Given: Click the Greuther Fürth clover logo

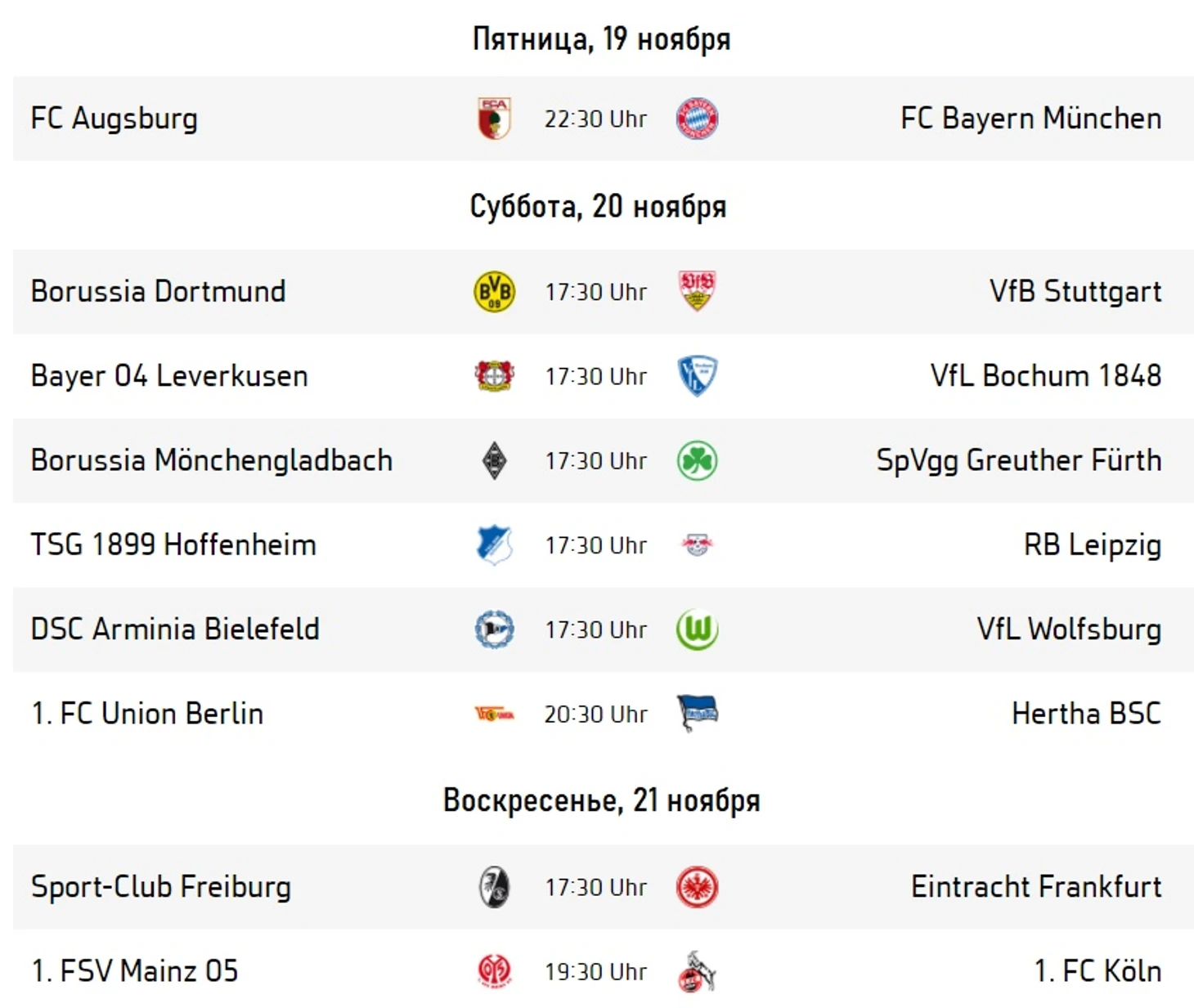Looking at the screenshot, I should click(x=697, y=461).
